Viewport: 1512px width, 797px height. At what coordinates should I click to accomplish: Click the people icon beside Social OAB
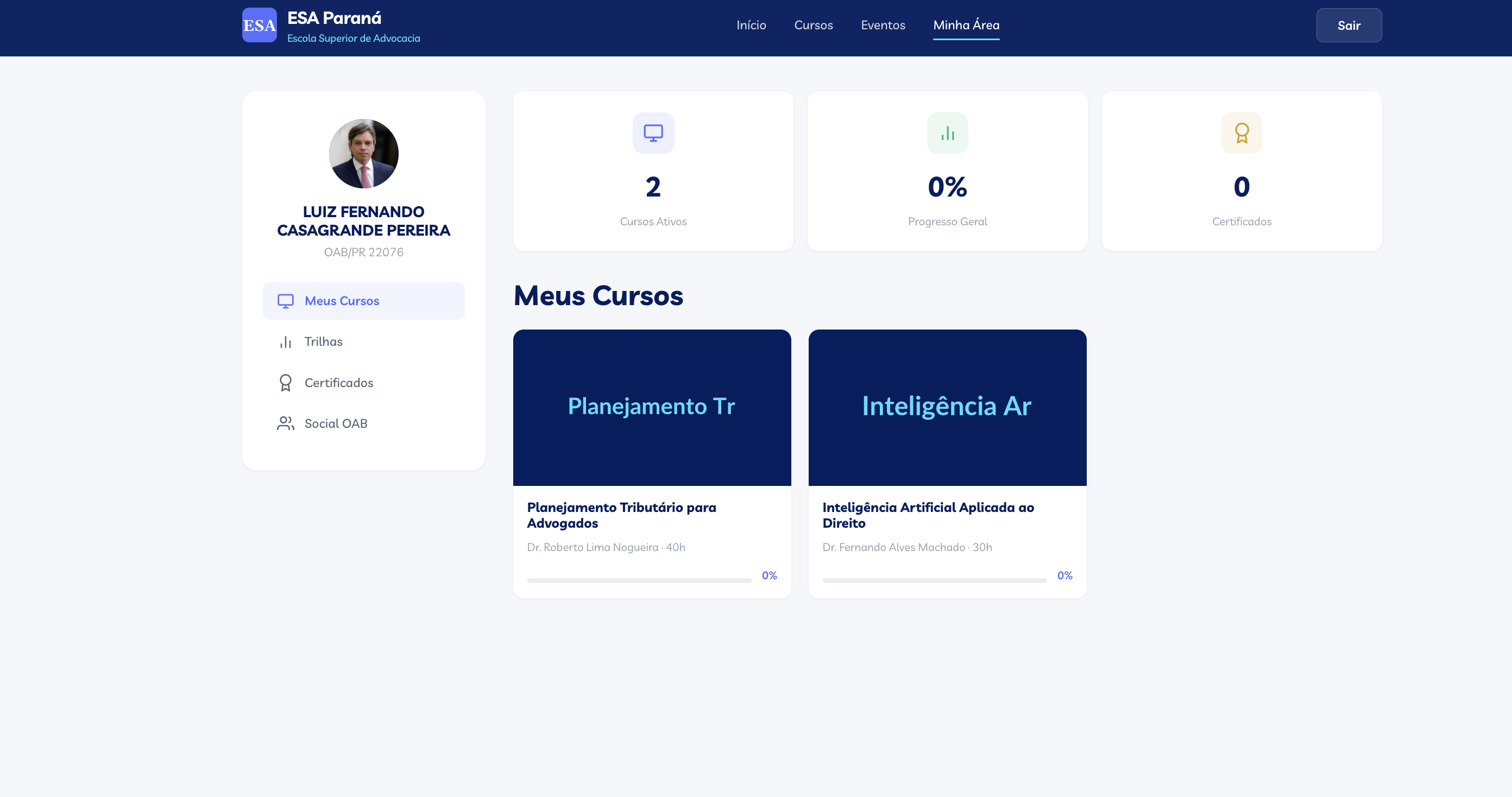[x=285, y=423]
